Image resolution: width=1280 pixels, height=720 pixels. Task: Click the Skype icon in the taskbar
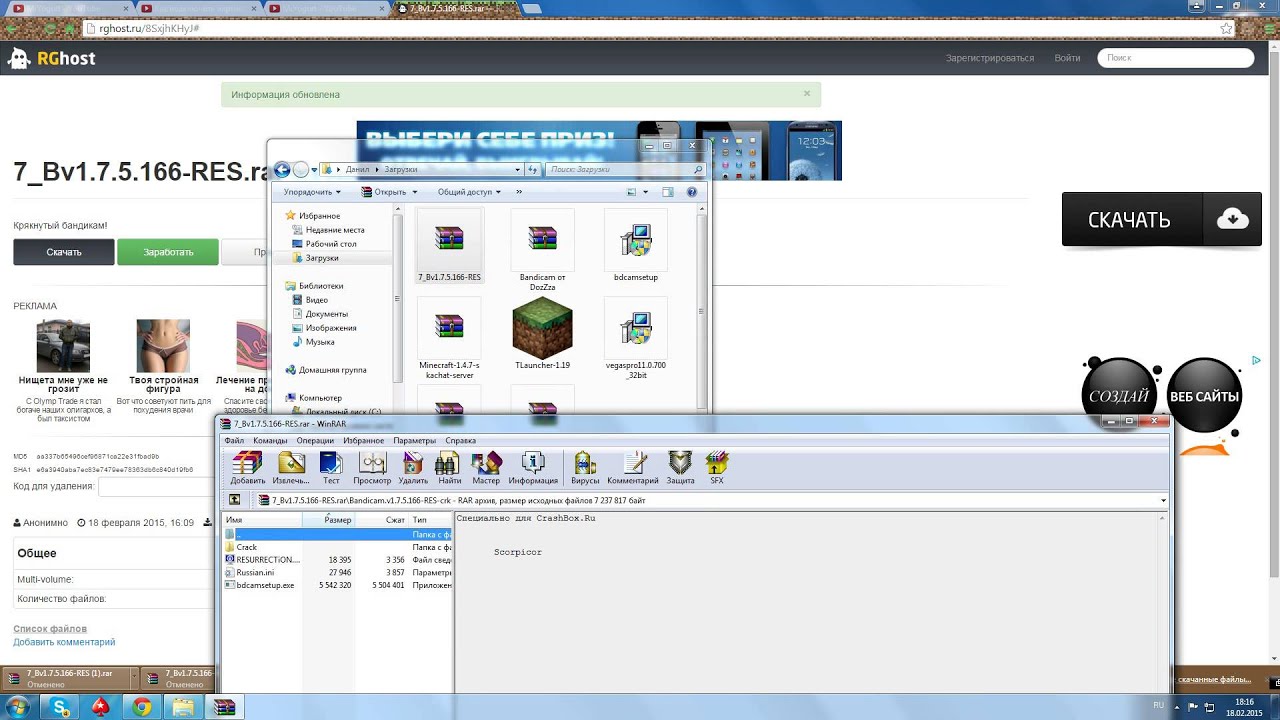60,707
